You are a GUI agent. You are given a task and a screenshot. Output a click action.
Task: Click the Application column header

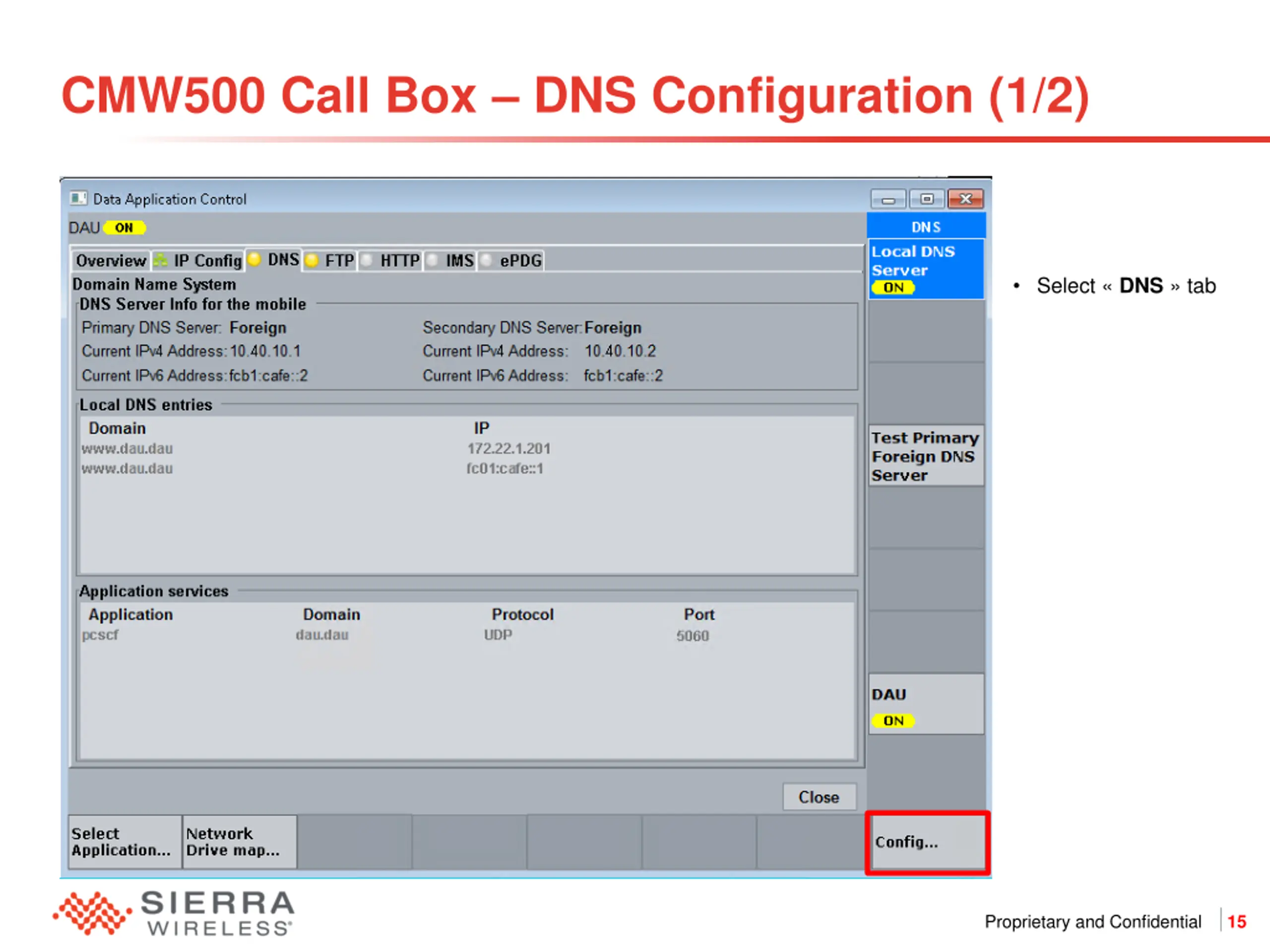pyautogui.click(x=130, y=614)
